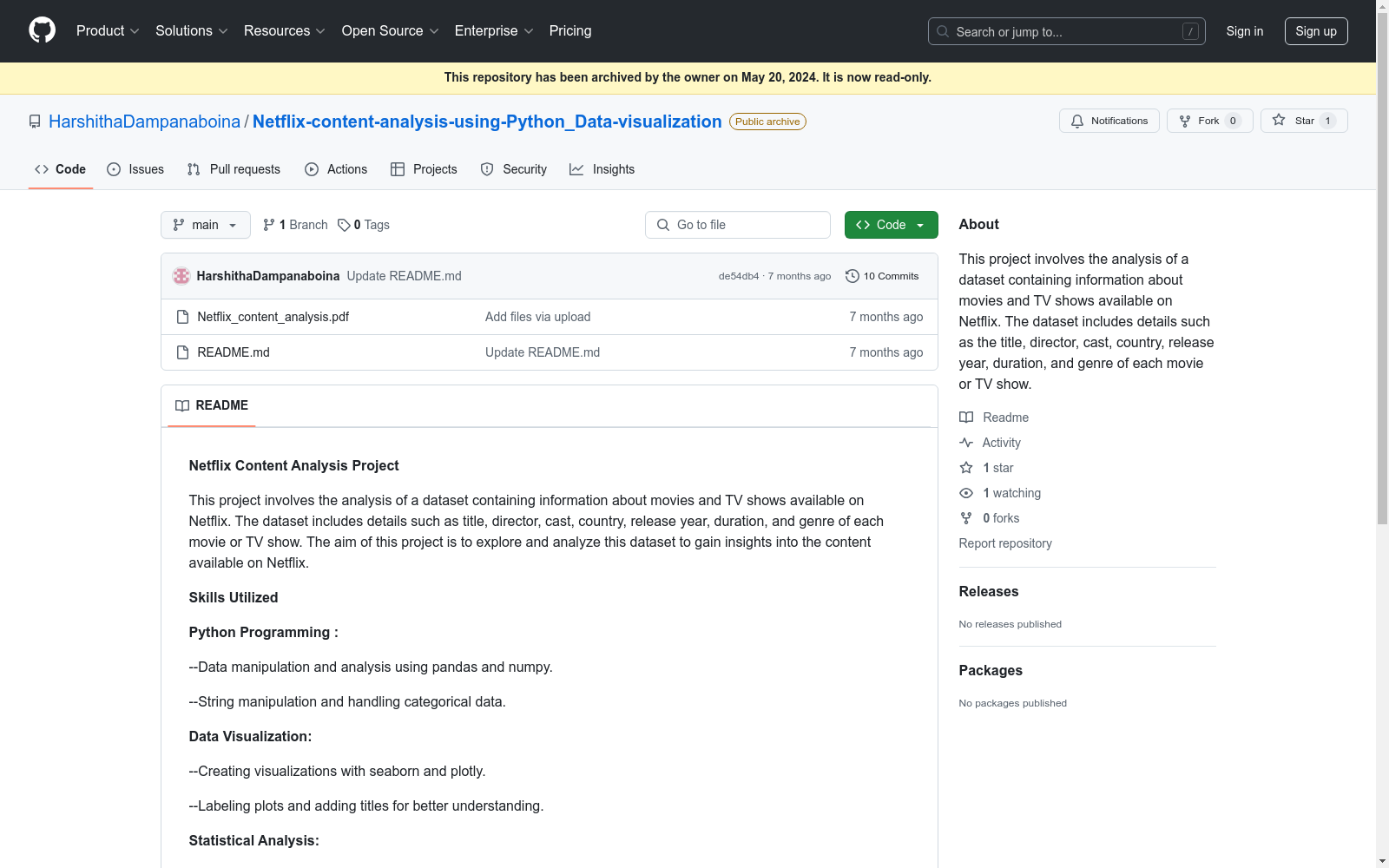Open the Open Source dropdown
The image size is (1389, 868).
391,30
